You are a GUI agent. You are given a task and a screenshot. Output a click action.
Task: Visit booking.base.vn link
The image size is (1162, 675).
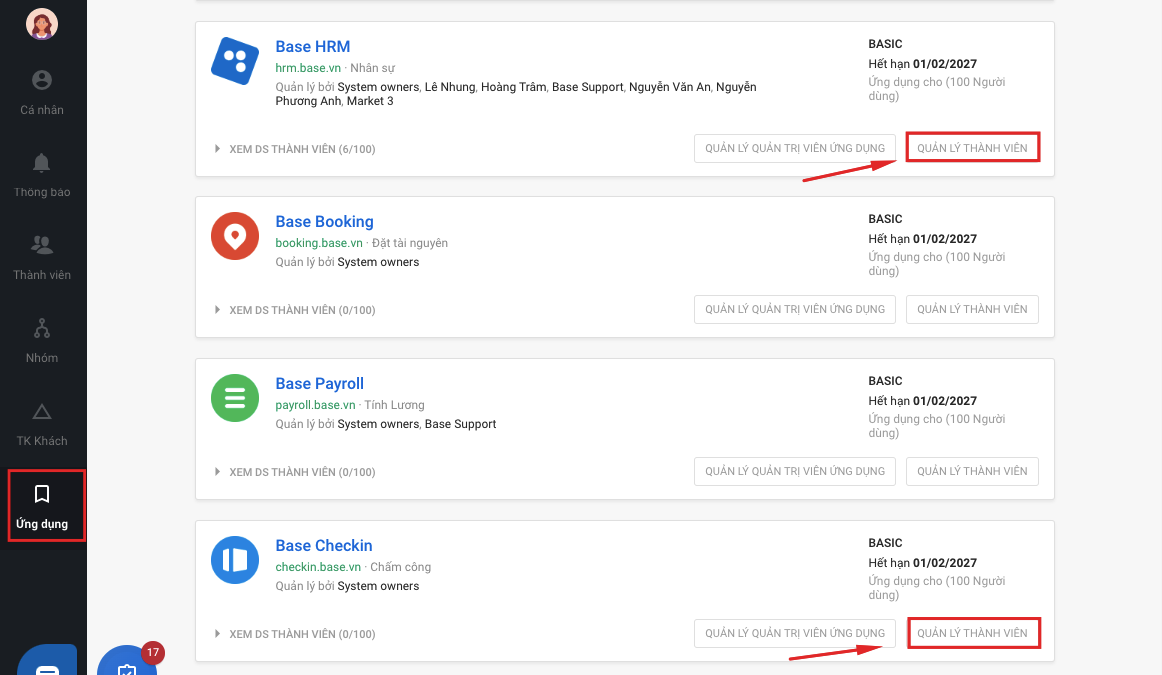[319, 243]
